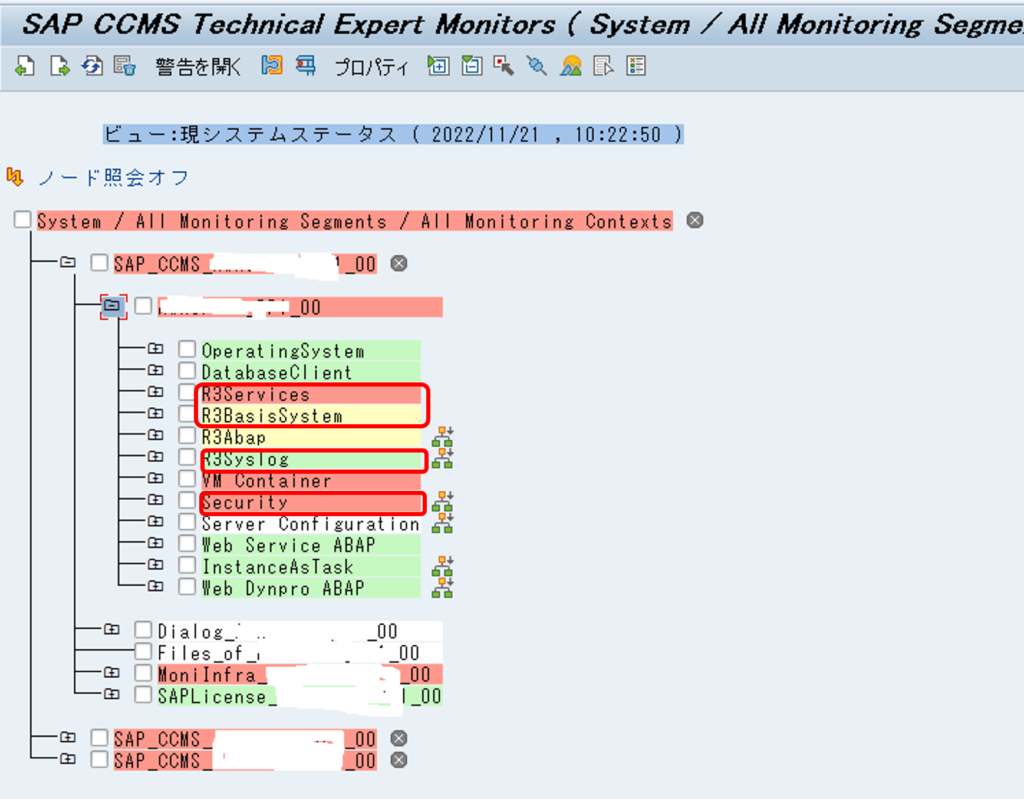Click the trash can toolbar icon
This screenshot has height=799, width=1024.
(x=125, y=66)
